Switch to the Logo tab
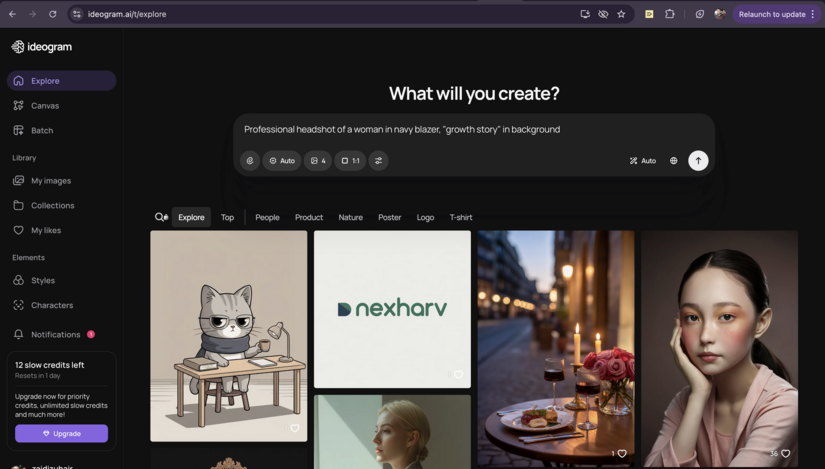Viewport: 825px width, 469px height. [425, 217]
